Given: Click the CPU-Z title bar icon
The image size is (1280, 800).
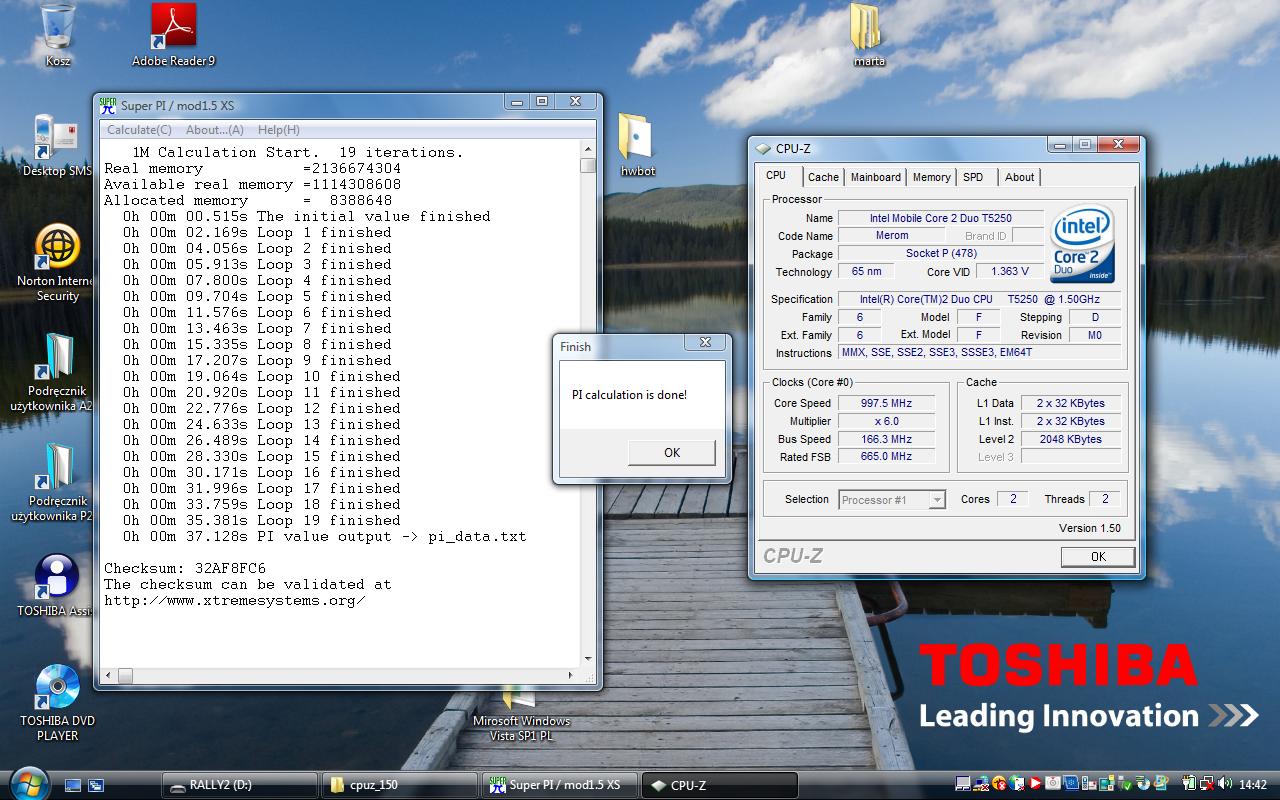Looking at the screenshot, I should (764, 149).
